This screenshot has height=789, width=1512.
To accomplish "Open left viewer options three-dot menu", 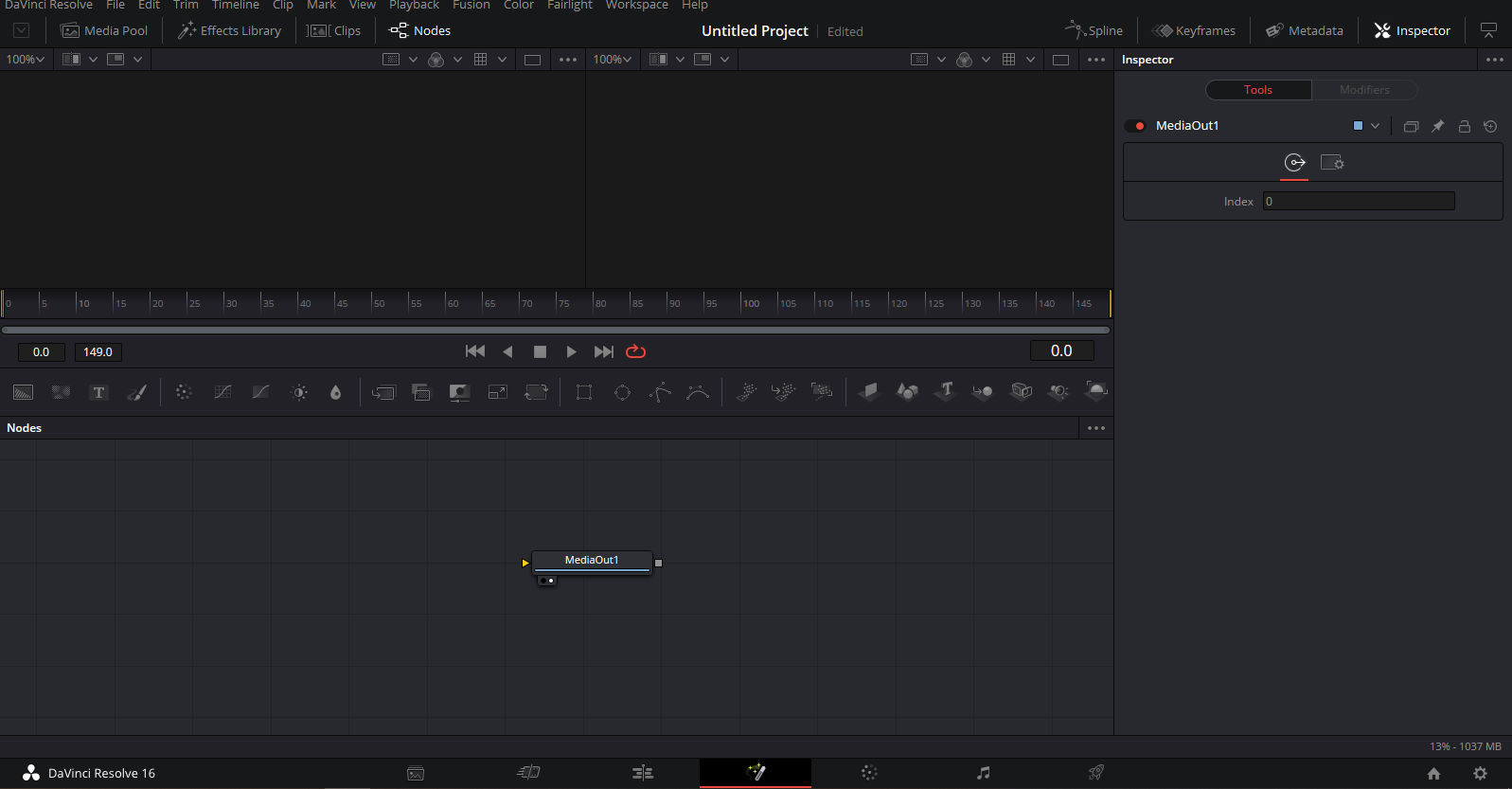I will [568, 60].
